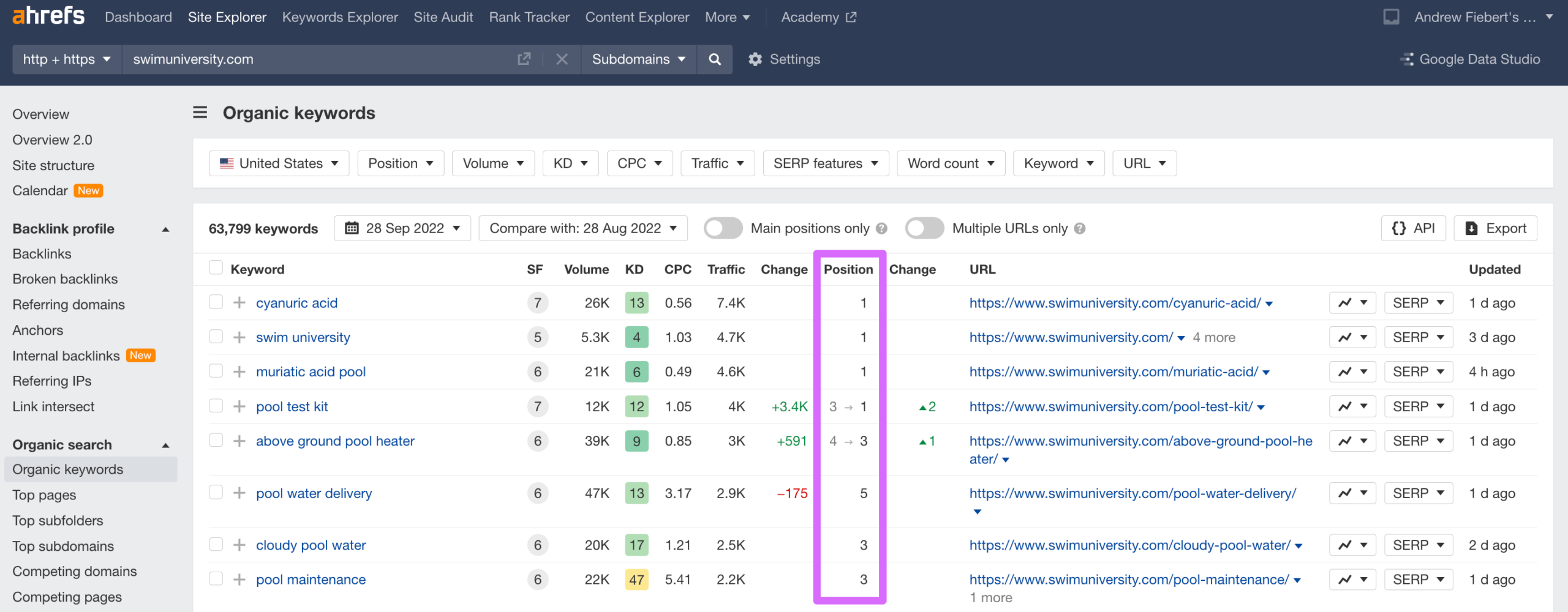Image resolution: width=1568 pixels, height=612 pixels.
Task: Check the pool water delivery row checkbox
Action: click(216, 492)
